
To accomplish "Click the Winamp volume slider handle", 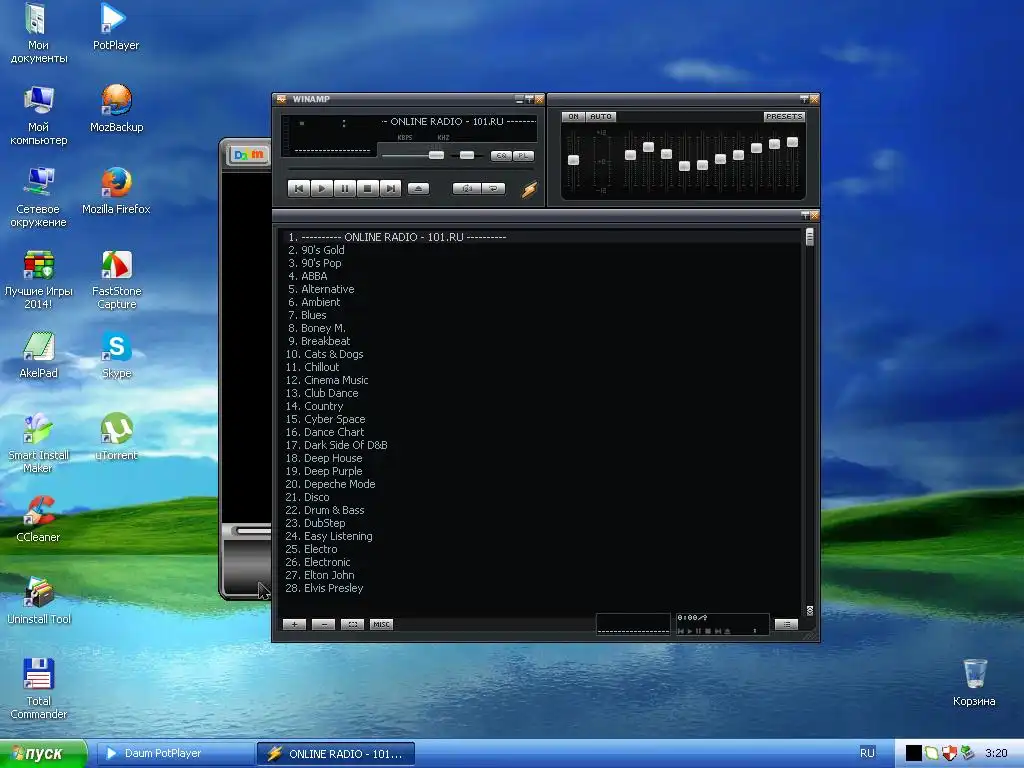I will tap(436, 155).
